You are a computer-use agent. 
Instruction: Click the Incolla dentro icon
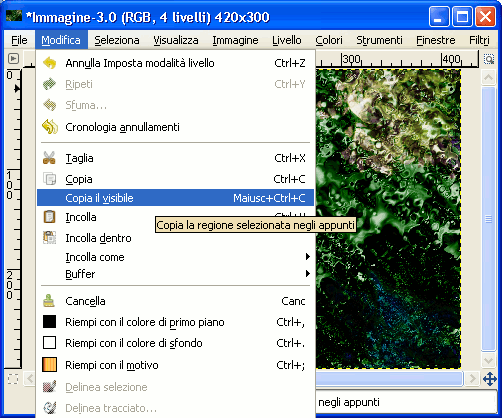coord(50,238)
